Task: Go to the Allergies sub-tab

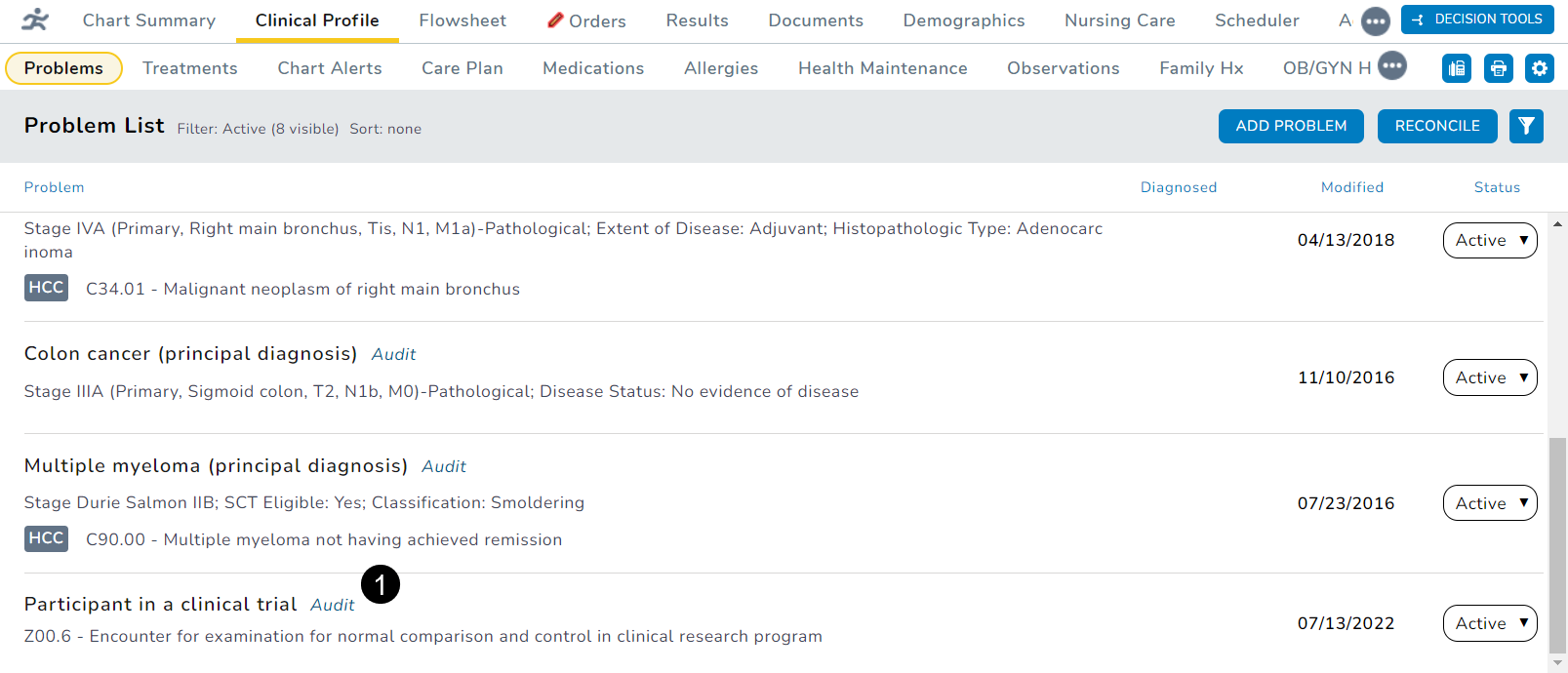Action: point(721,68)
